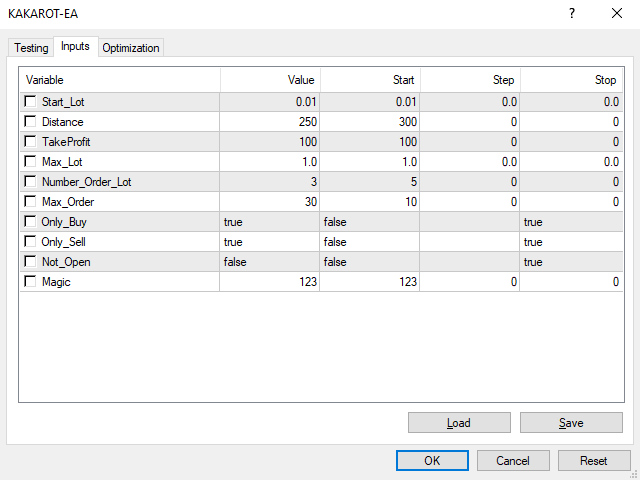Click the Variable column header
This screenshot has height=480, width=640.
pyautogui.click(x=120, y=80)
